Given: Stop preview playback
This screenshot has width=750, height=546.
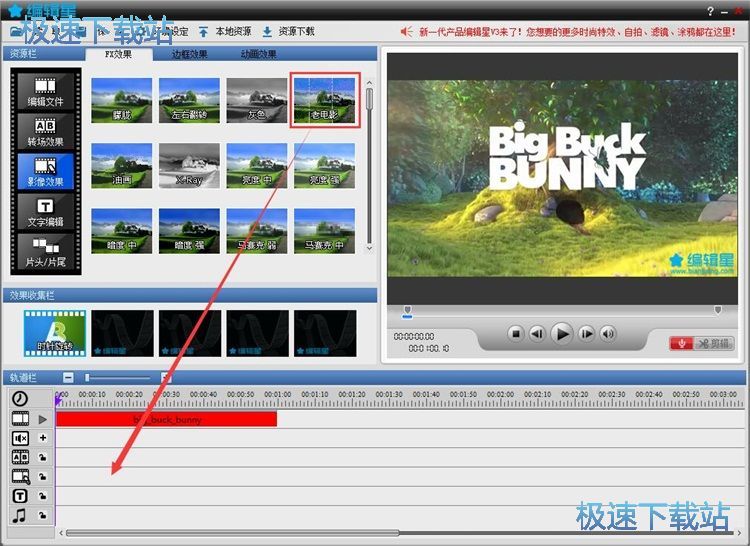Looking at the screenshot, I should click(x=516, y=334).
